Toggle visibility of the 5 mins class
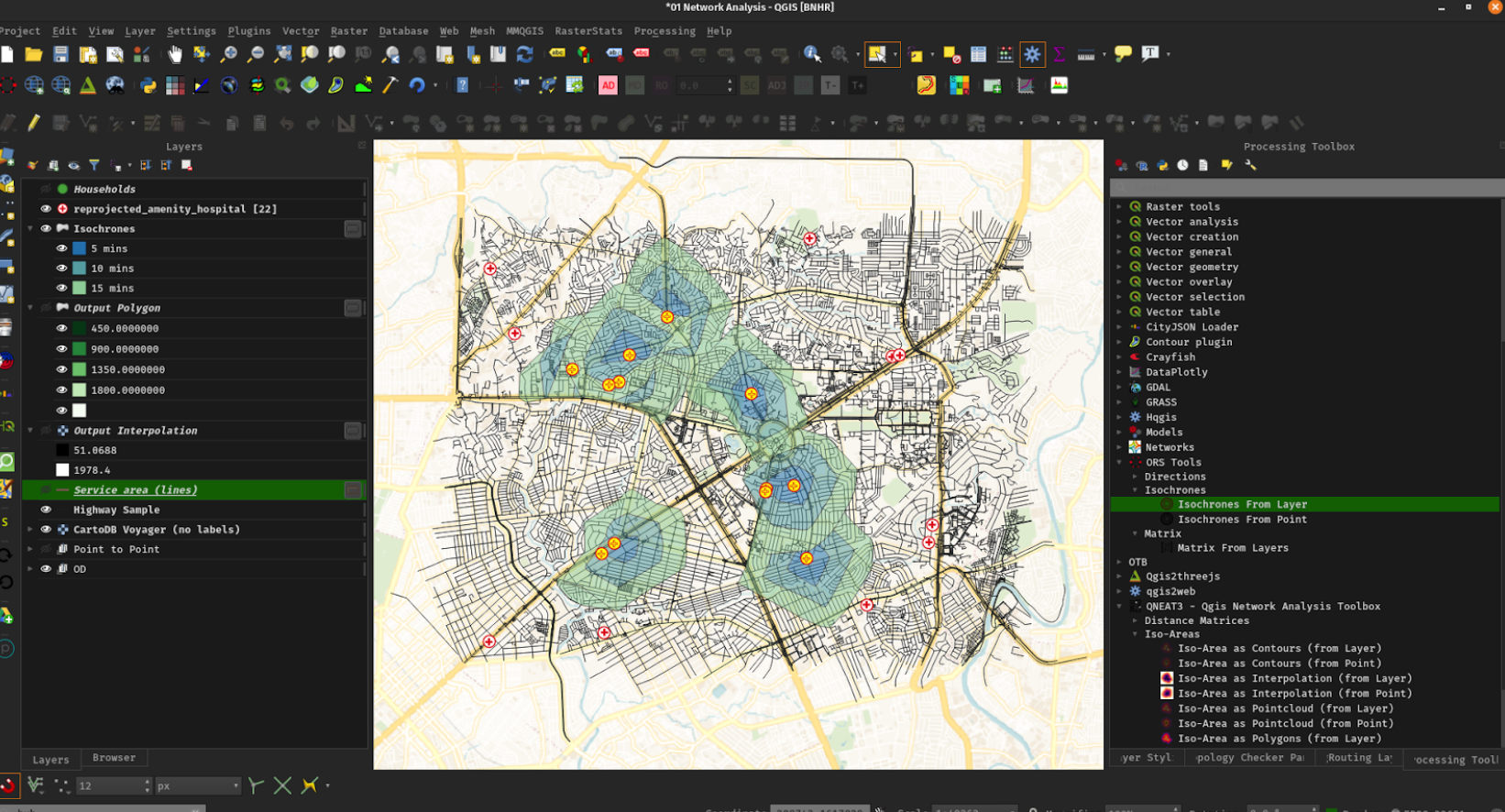The height and width of the screenshot is (812, 1505). [61, 248]
